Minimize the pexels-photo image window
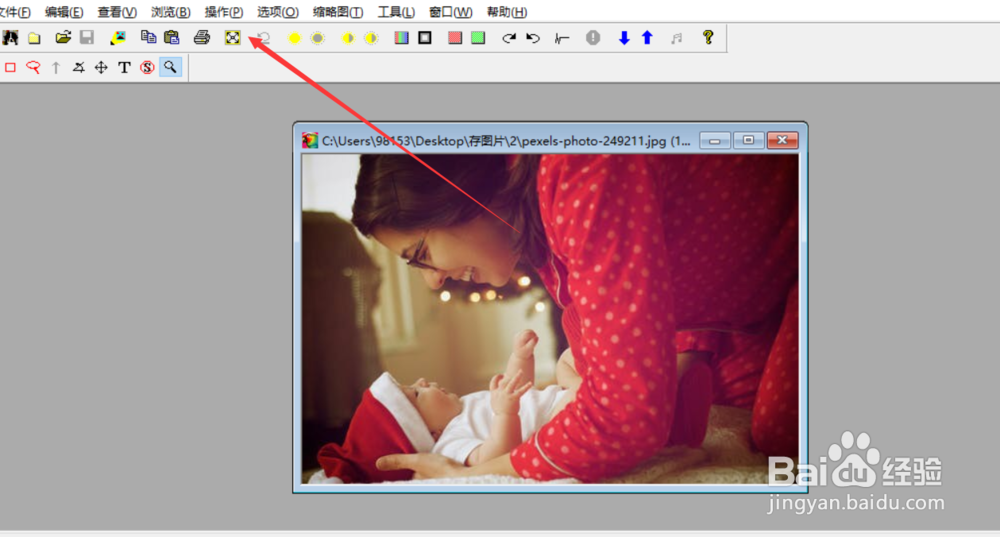Image resolution: width=1000 pixels, height=537 pixels. 714,140
